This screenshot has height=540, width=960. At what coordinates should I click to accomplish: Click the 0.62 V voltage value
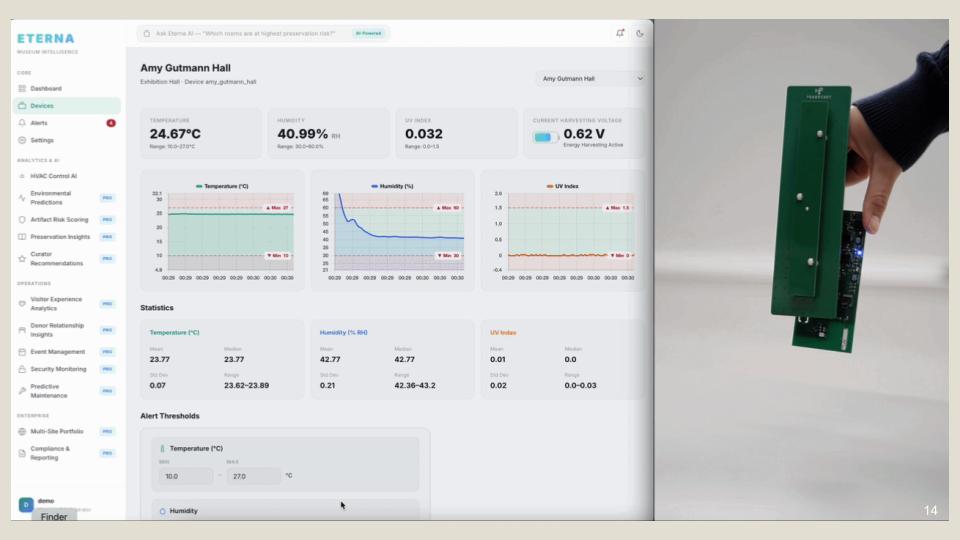(x=584, y=133)
